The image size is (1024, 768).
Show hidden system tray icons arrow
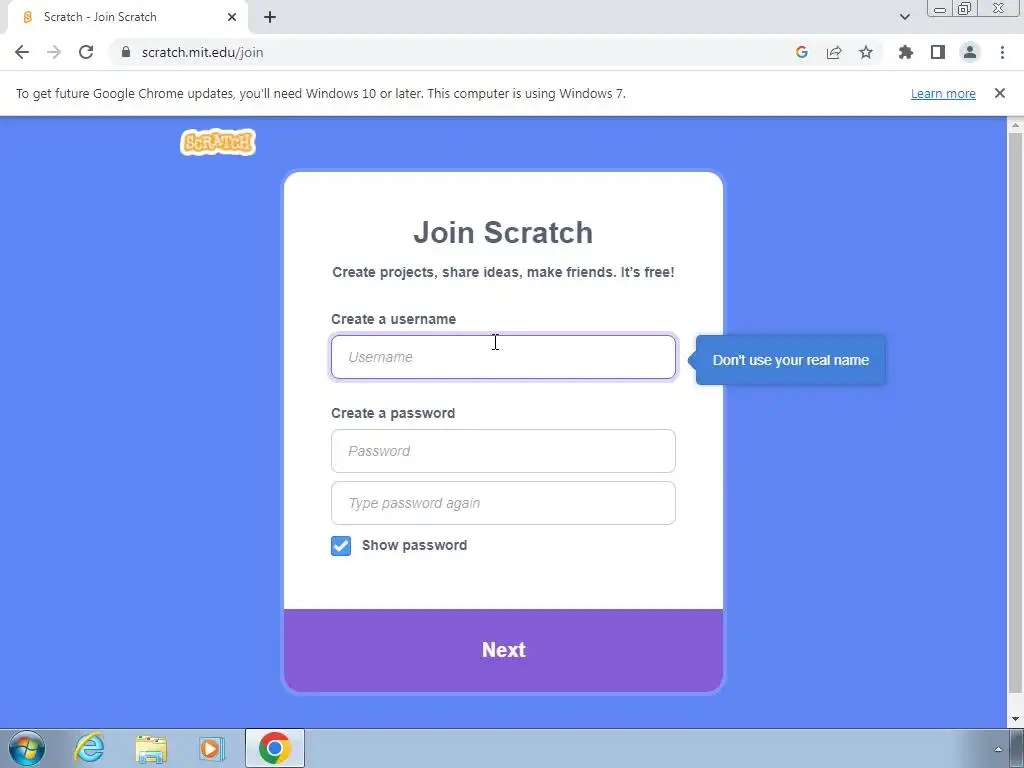[998, 749]
